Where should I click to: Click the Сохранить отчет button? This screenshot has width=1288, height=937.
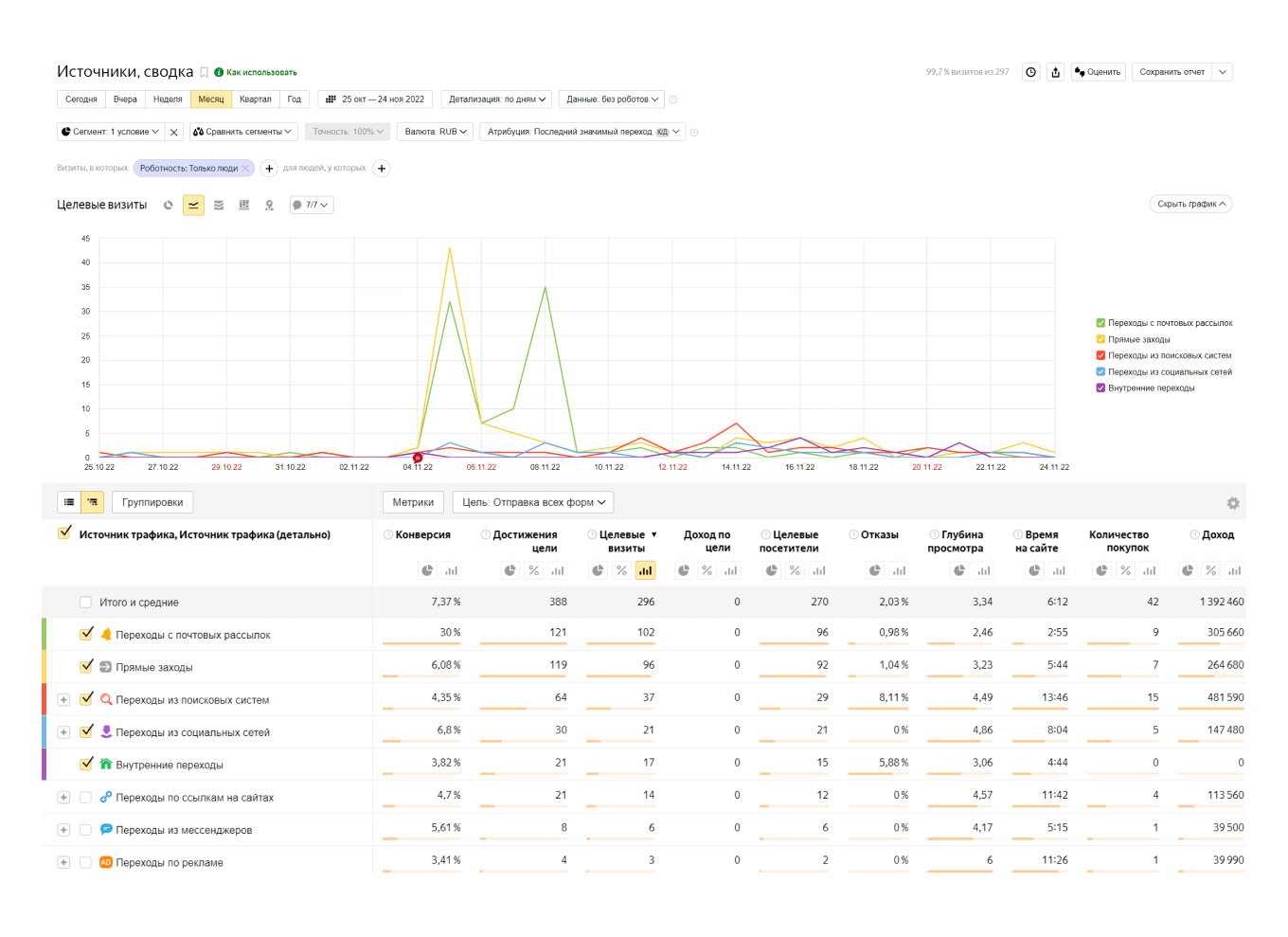pos(1172,72)
